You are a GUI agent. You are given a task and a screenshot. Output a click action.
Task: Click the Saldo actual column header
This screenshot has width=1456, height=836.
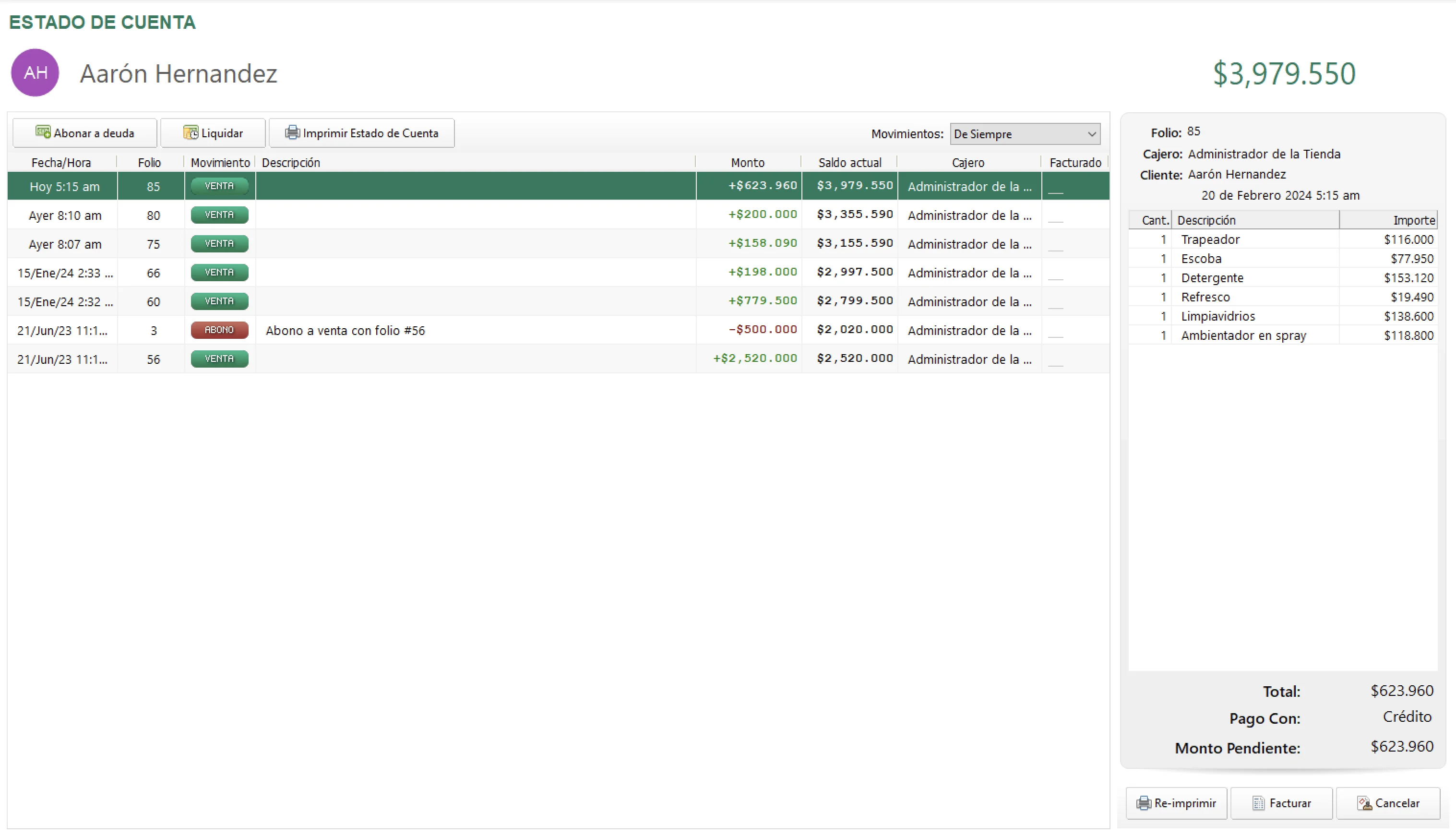(849, 163)
